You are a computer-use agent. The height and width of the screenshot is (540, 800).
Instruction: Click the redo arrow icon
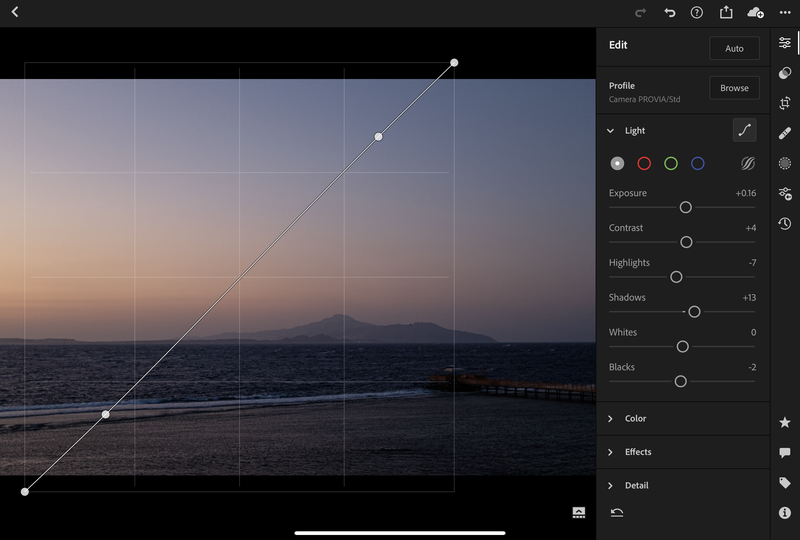tap(640, 12)
